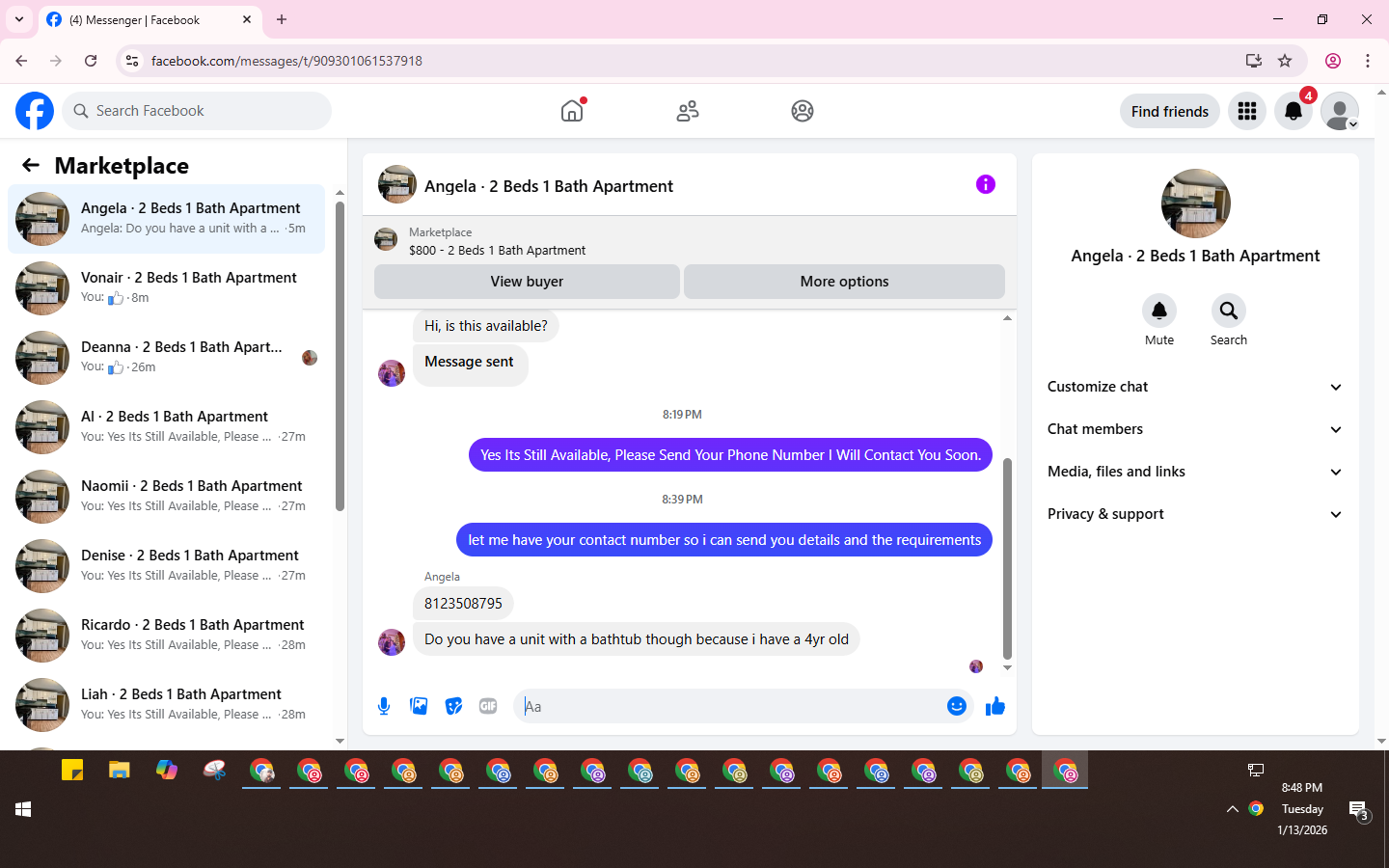Record a voice clip with microphone icon
The height and width of the screenshot is (868, 1389).
(x=384, y=706)
